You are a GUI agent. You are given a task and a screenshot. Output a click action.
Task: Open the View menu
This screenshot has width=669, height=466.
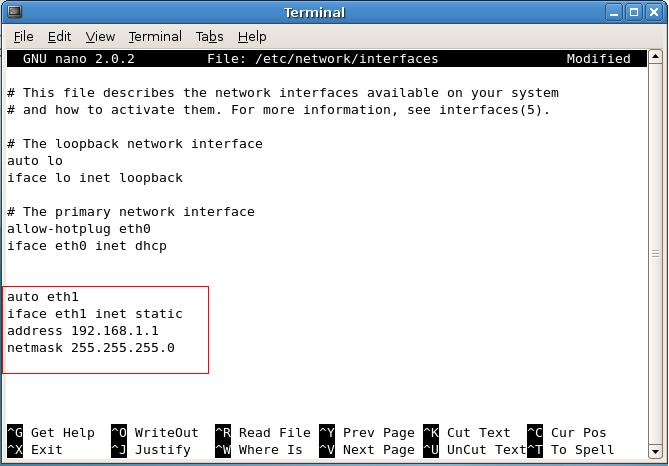(x=100, y=37)
